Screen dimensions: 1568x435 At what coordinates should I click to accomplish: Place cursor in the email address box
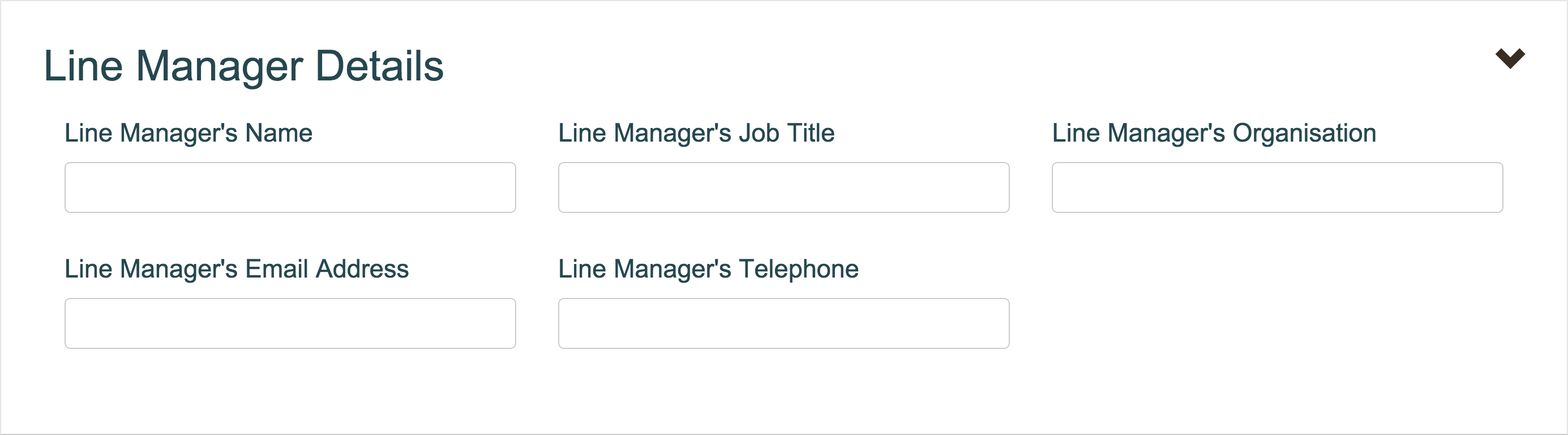(290, 323)
